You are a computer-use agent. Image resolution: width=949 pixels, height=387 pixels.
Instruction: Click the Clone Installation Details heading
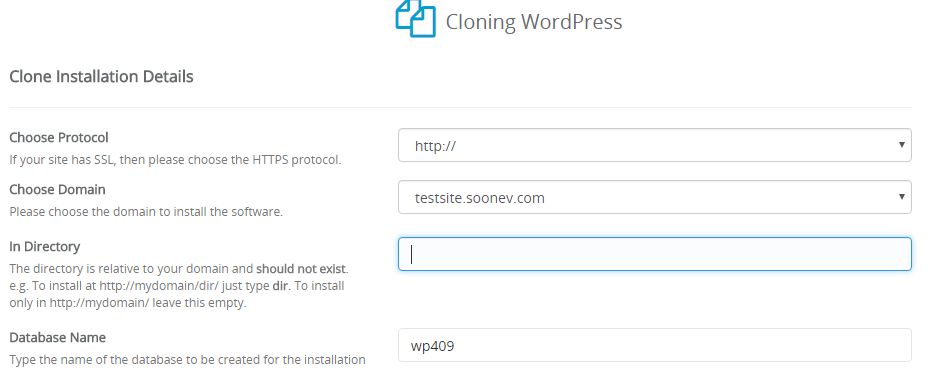[x=101, y=76]
